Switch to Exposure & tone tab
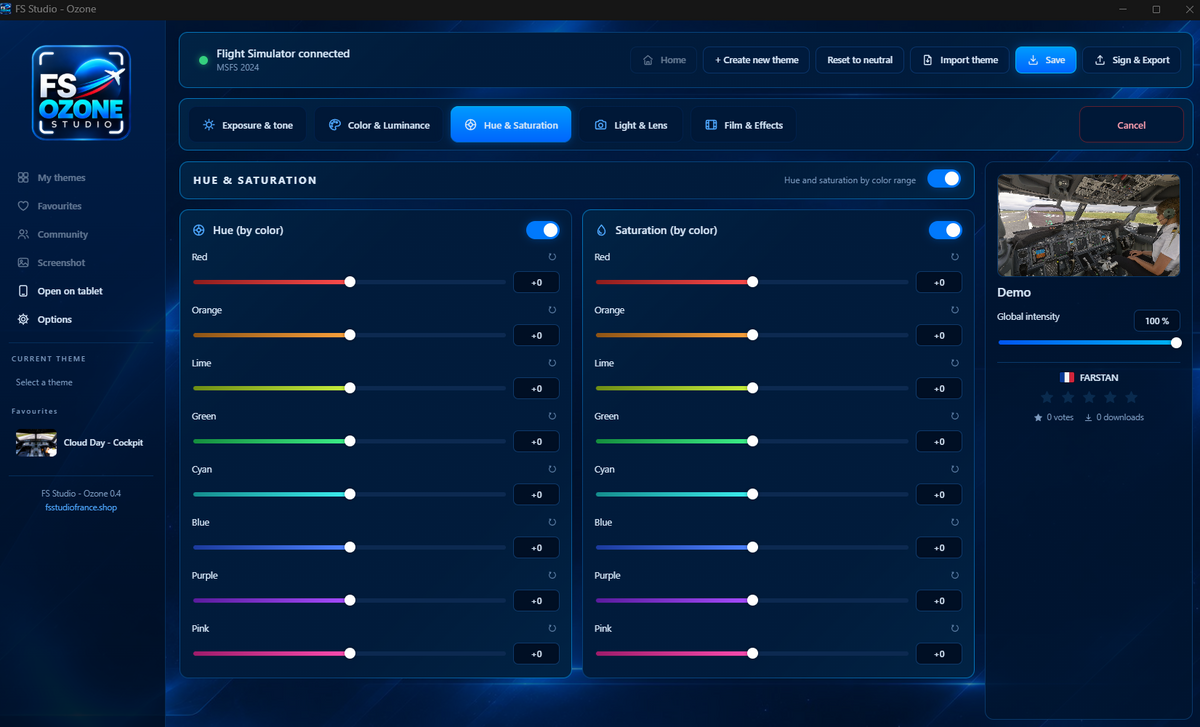The image size is (1200, 727). click(249, 125)
